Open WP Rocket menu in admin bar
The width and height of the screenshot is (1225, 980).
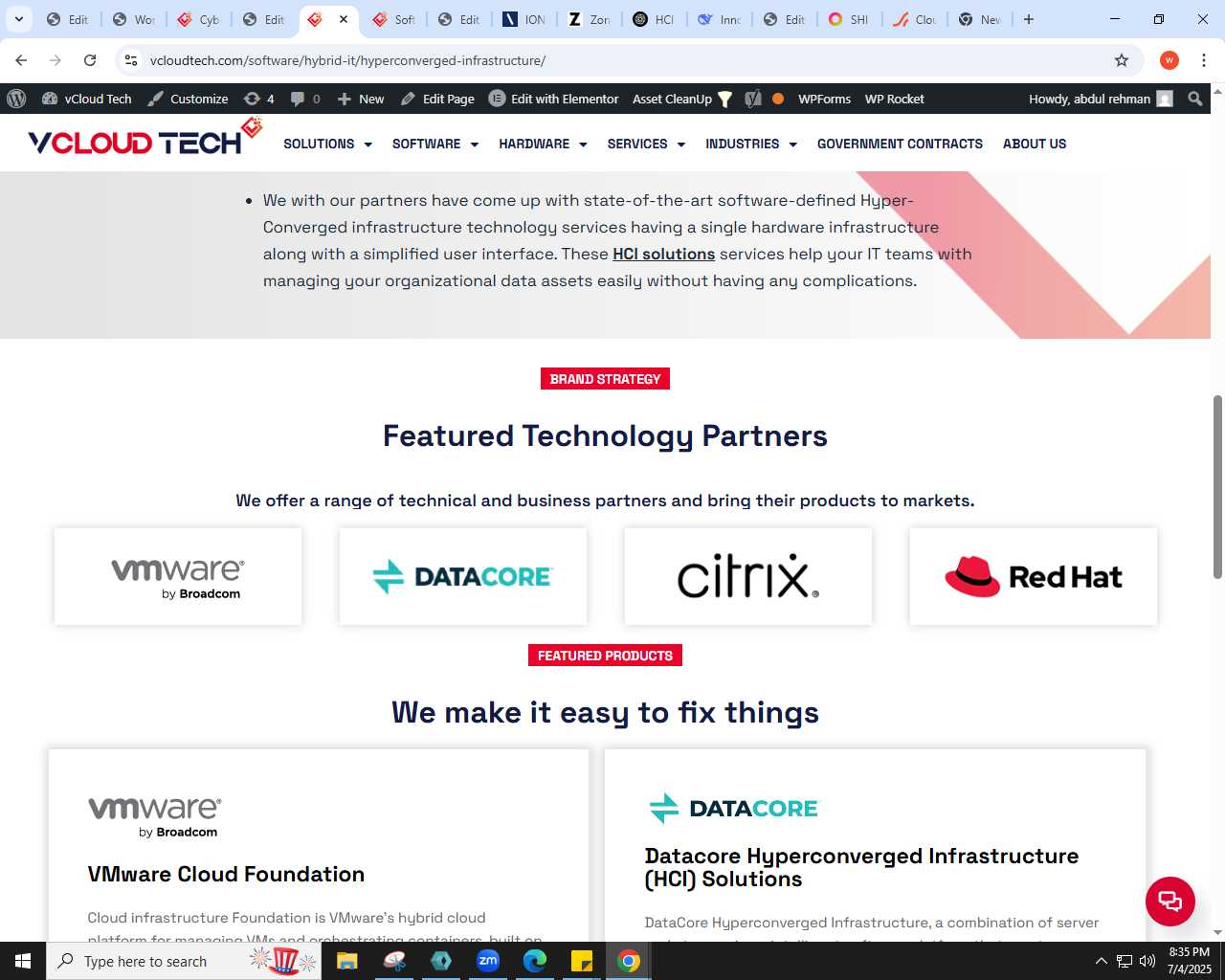tap(894, 99)
